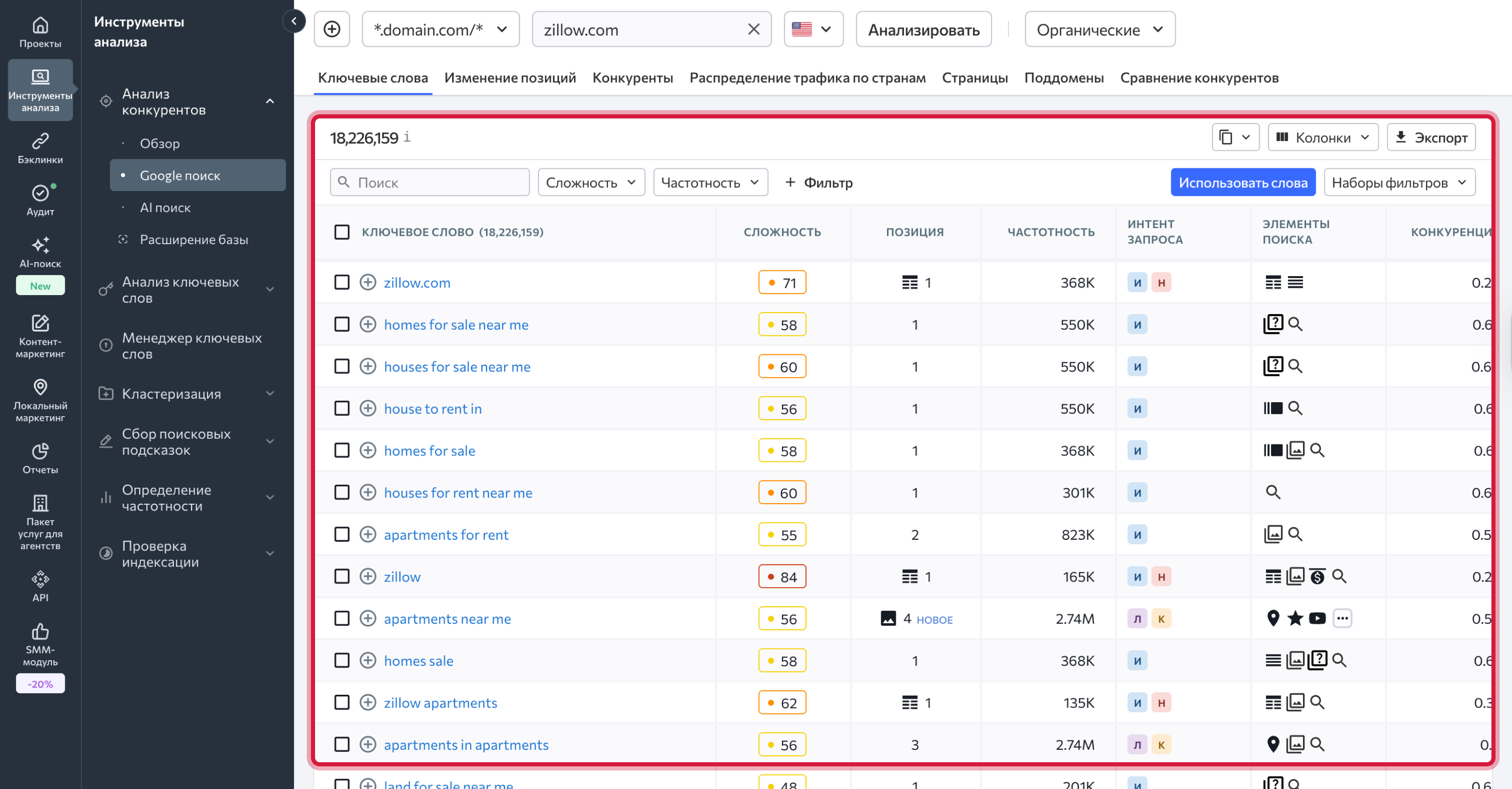The width and height of the screenshot is (1512, 789).
Task: Click the -20% badge under SMM-модуль
Action: pos(40,683)
